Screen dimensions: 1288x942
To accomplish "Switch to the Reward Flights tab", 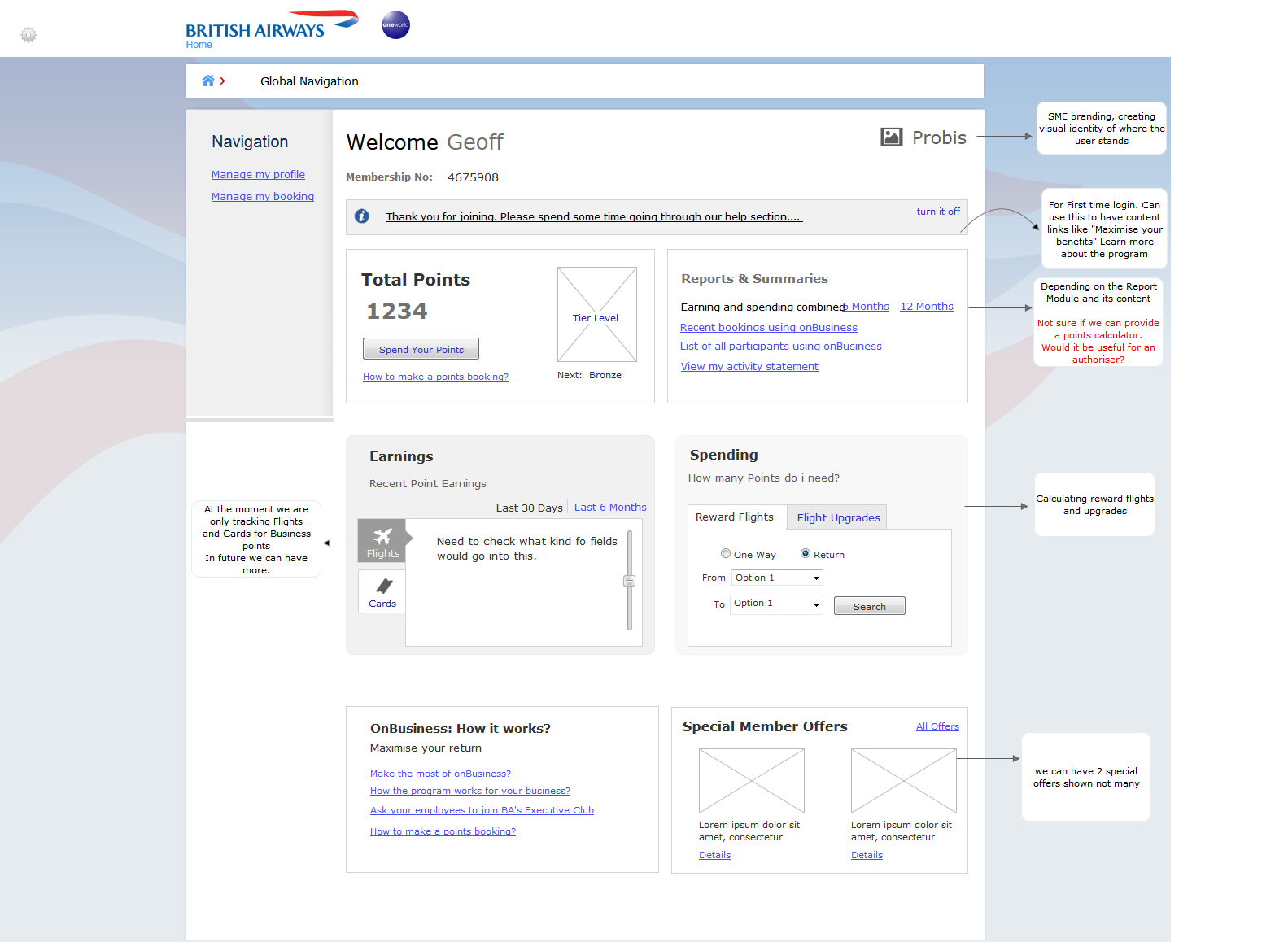I will click(x=735, y=517).
